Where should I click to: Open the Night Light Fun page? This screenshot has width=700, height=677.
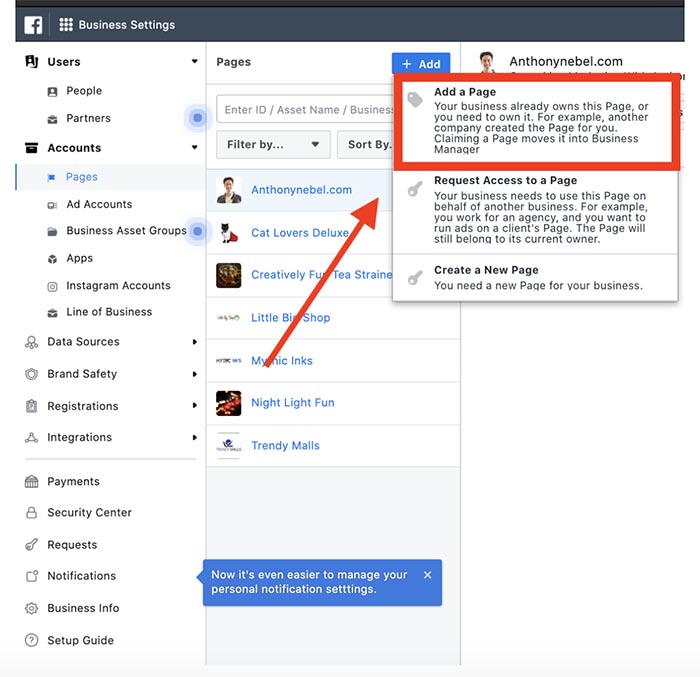point(292,403)
